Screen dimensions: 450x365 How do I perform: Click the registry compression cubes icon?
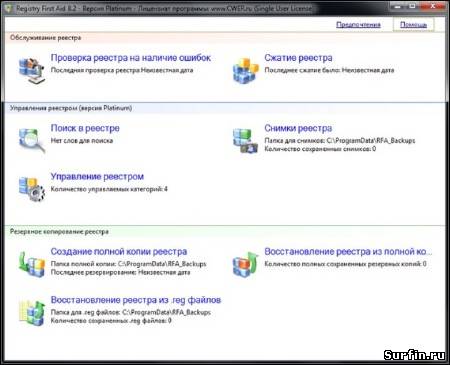click(x=246, y=70)
